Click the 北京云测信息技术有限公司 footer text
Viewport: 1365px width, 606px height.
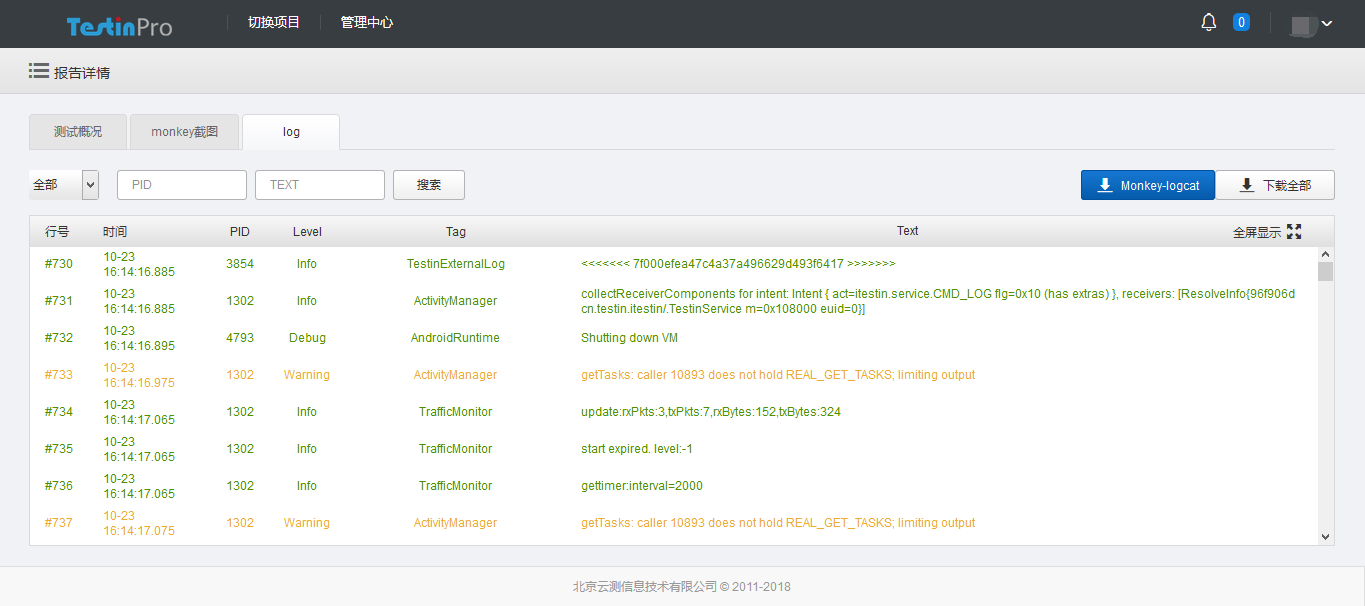[682, 587]
